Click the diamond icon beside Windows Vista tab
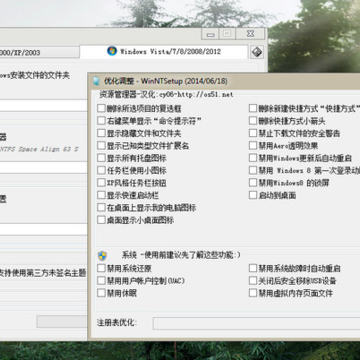360x360 pixels. tap(257, 52)
